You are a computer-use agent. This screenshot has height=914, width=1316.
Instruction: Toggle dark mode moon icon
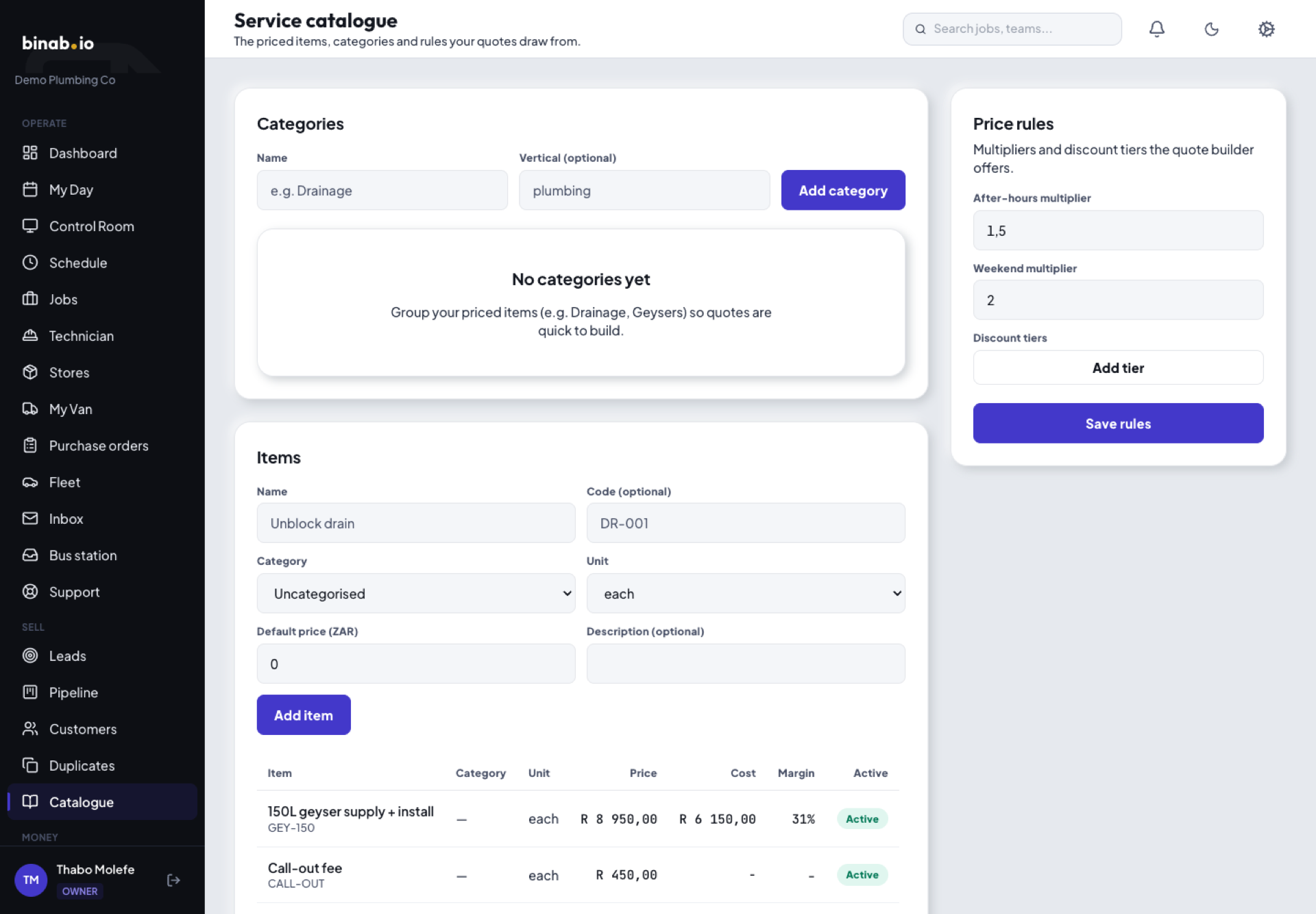coord(1212,29)
